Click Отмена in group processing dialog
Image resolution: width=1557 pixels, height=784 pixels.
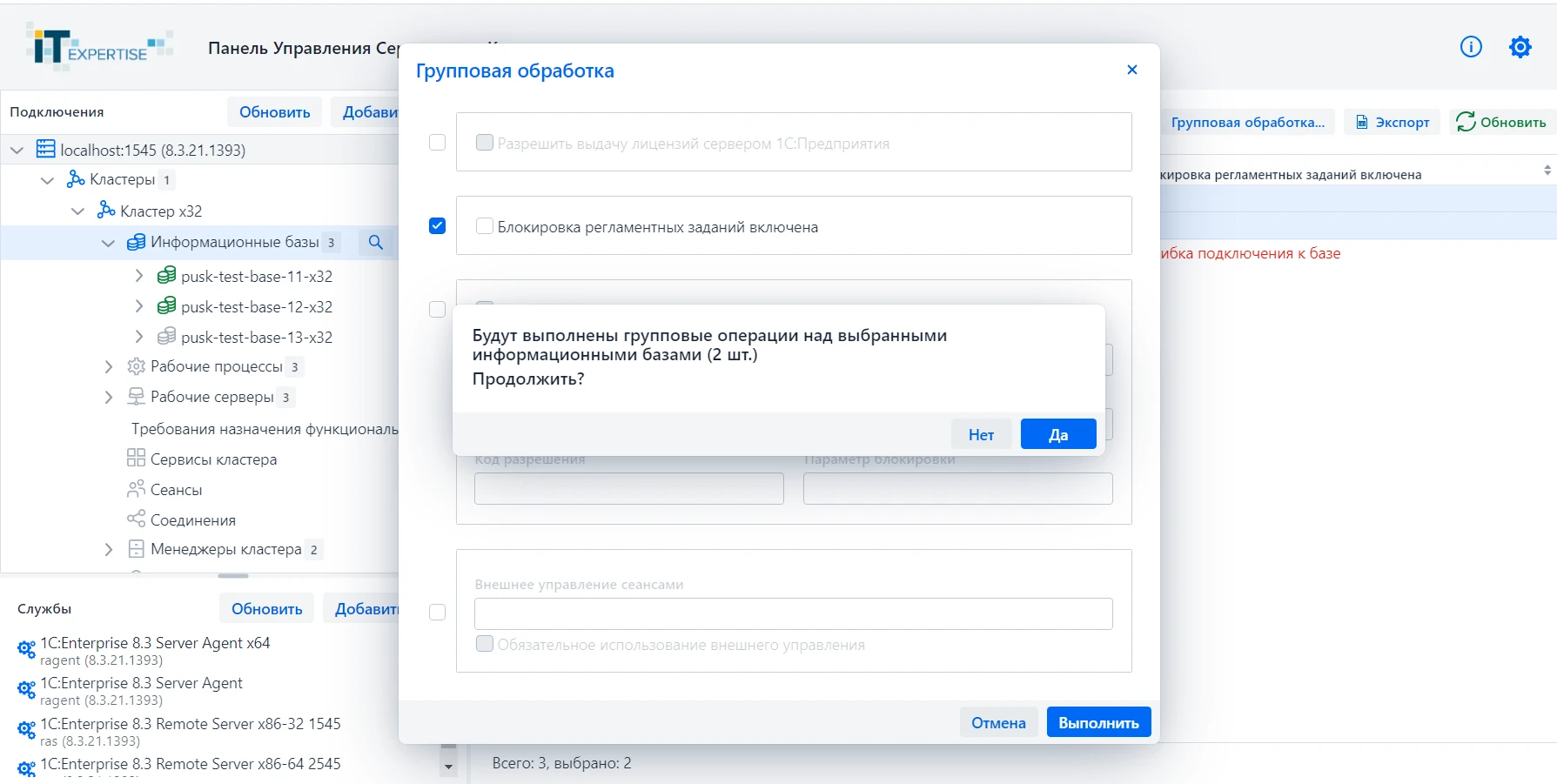tap(998, 722)
